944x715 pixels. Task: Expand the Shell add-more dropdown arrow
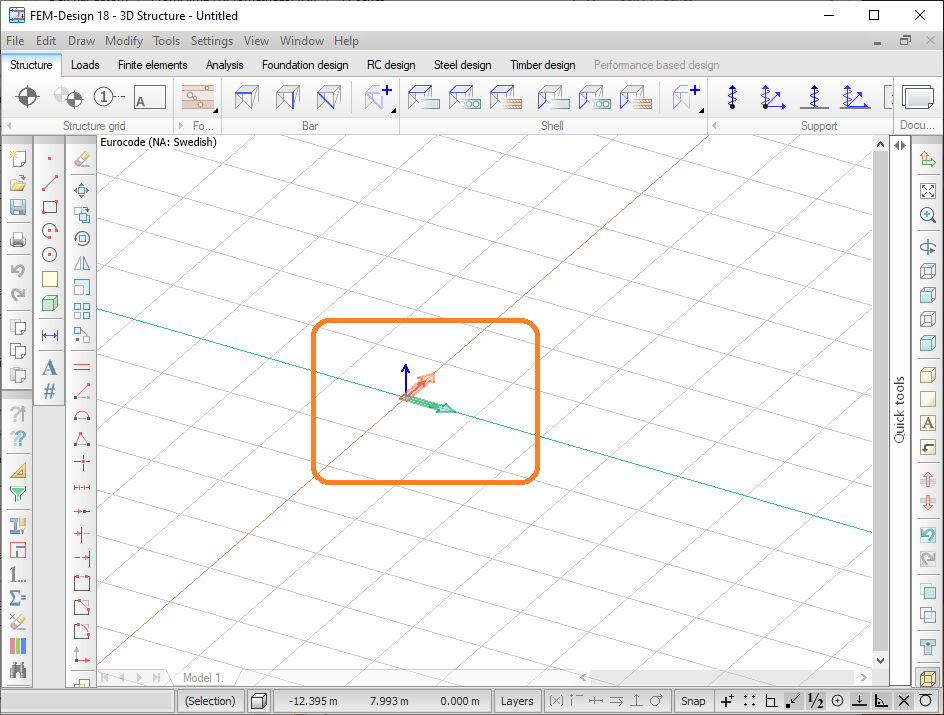[x=701, y=110]
